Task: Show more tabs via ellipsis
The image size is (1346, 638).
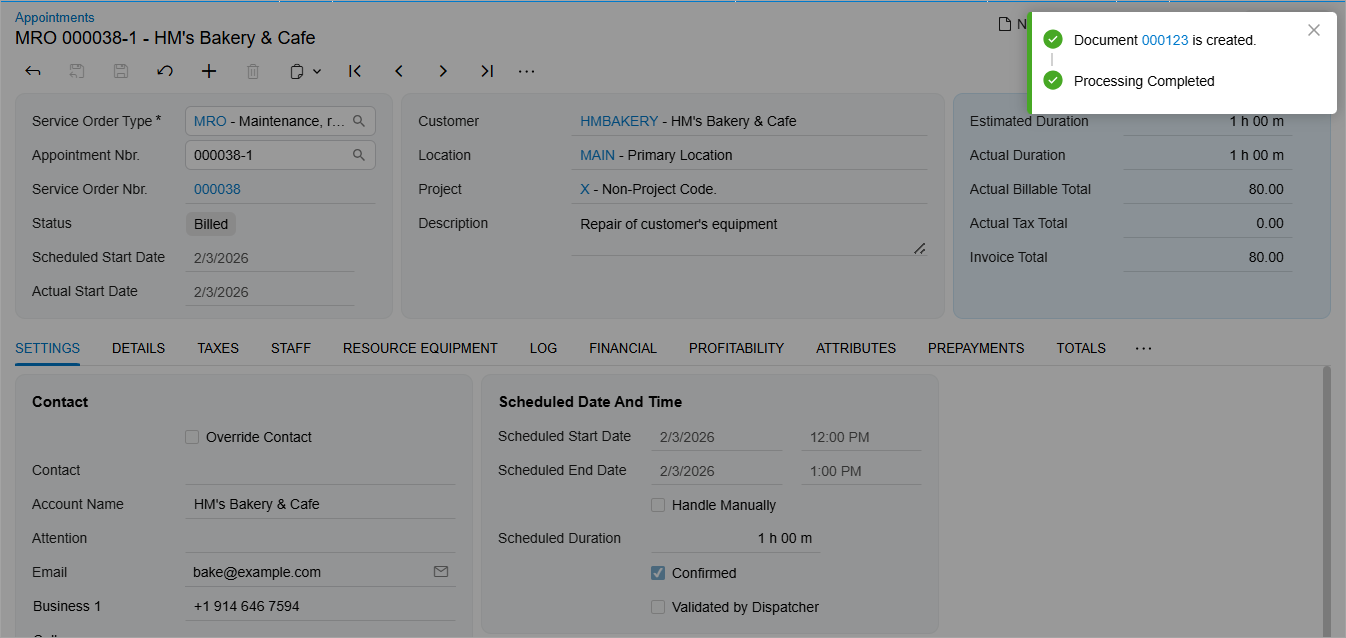Action: [x=1144, y=348]
